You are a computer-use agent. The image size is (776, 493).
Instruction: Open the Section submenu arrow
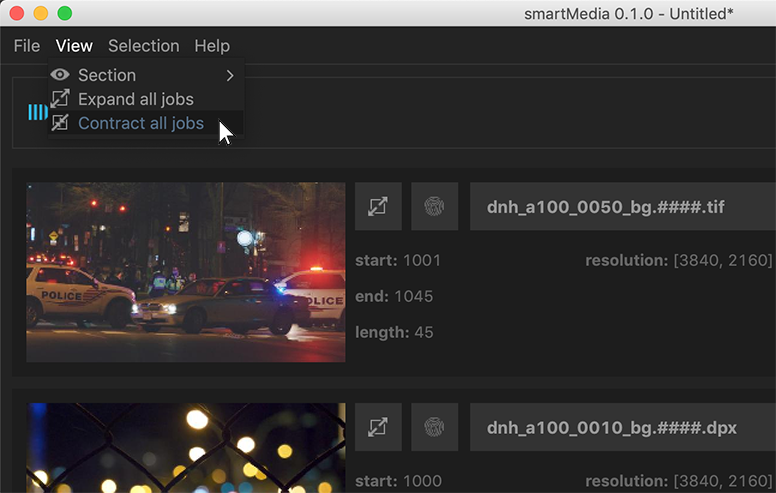pyautogui.click(x=229, y=75)
